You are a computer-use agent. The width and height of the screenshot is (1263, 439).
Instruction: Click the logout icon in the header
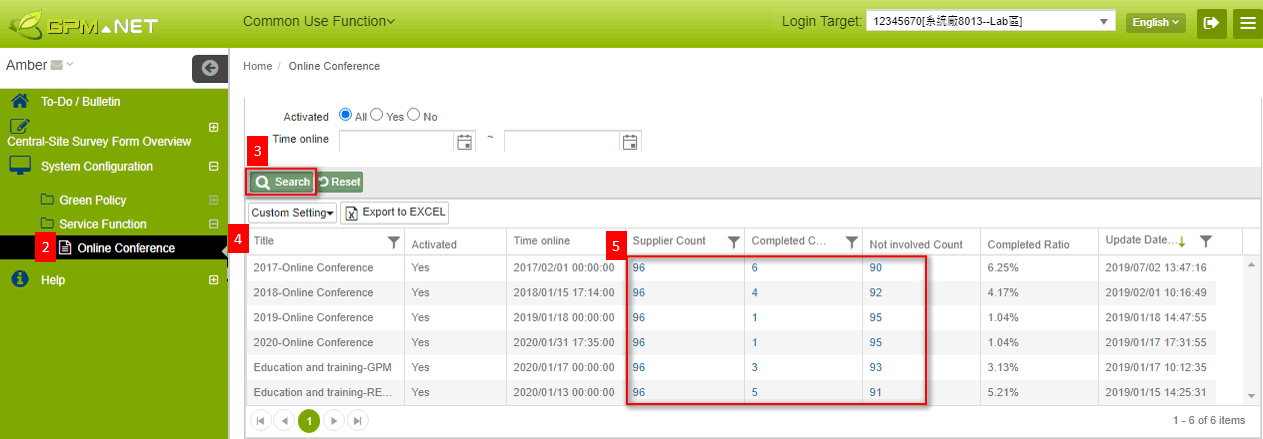coord(1211,22)
